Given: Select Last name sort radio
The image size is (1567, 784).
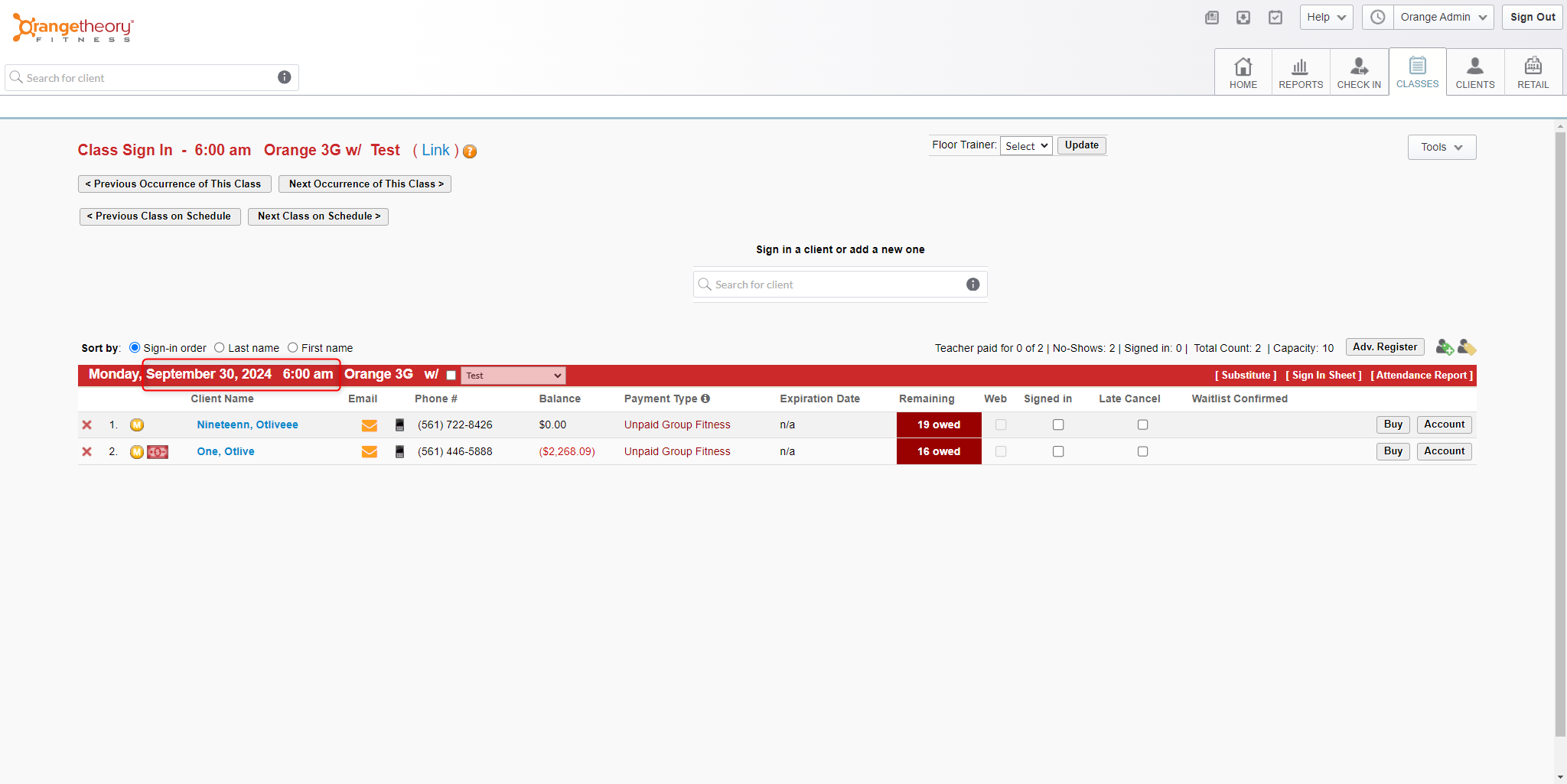Looking at the screenshot, I should [x=220, y=347].
